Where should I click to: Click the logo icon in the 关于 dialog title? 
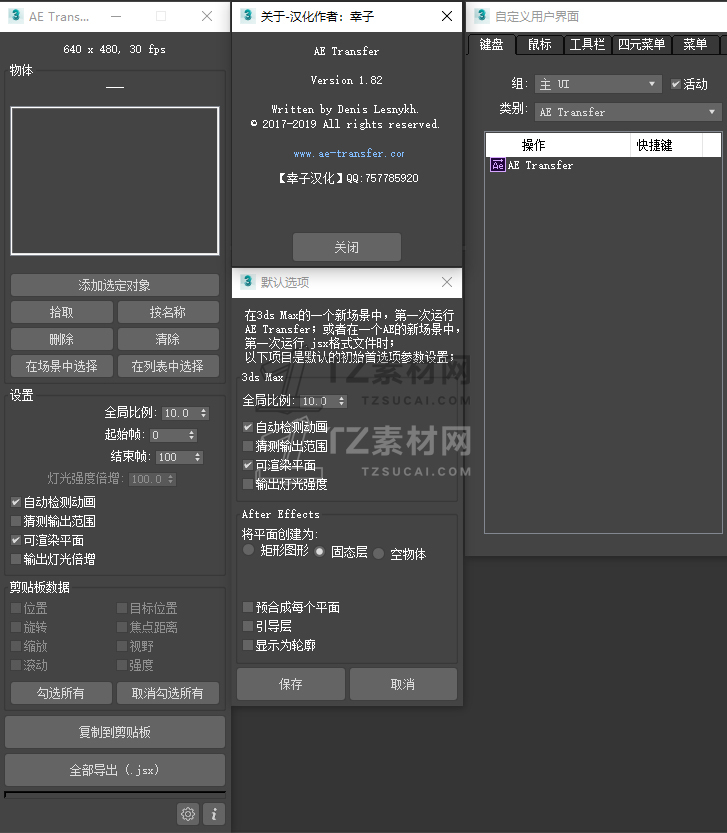(247, 16)
